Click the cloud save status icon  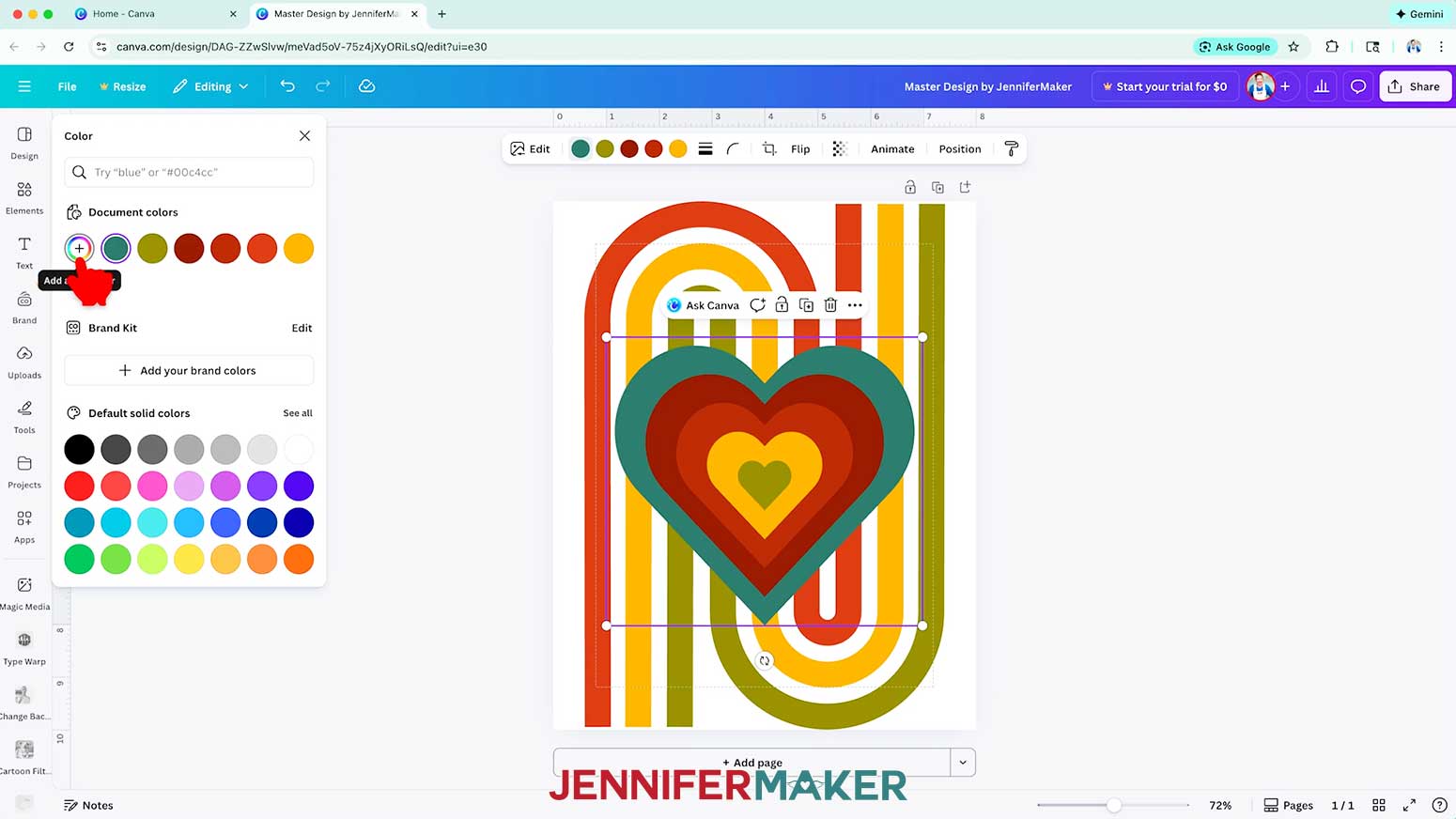(x=367, y=86)
